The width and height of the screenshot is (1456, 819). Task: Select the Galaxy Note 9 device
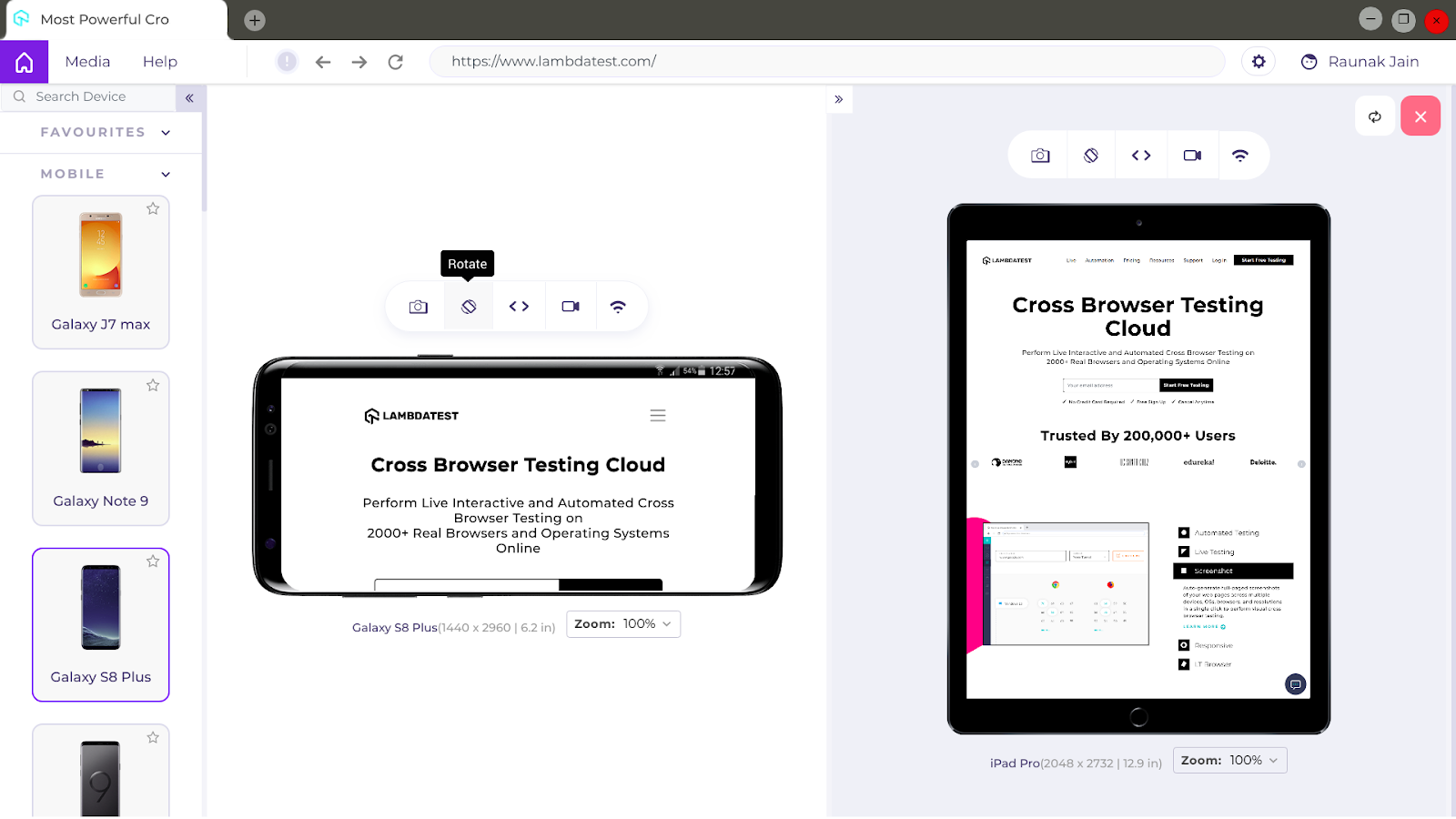pos(101,449)
